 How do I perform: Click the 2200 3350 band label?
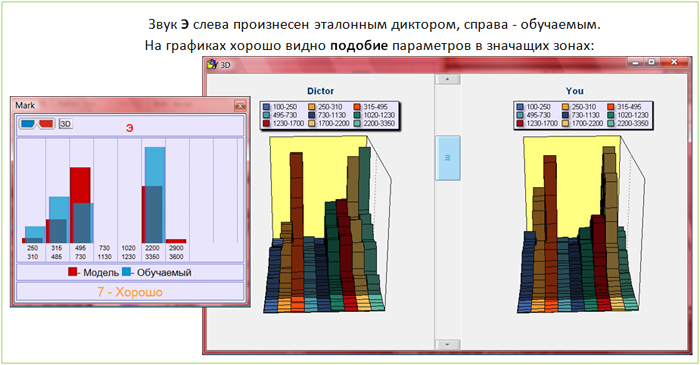152,253
